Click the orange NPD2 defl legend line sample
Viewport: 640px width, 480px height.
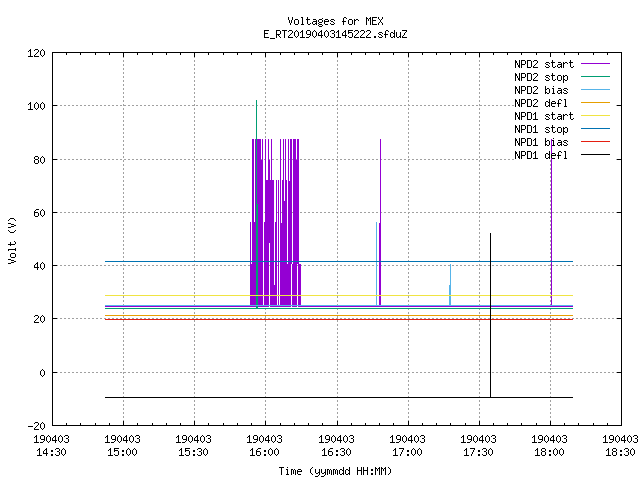pyautogui.click(x=595, y=102)
